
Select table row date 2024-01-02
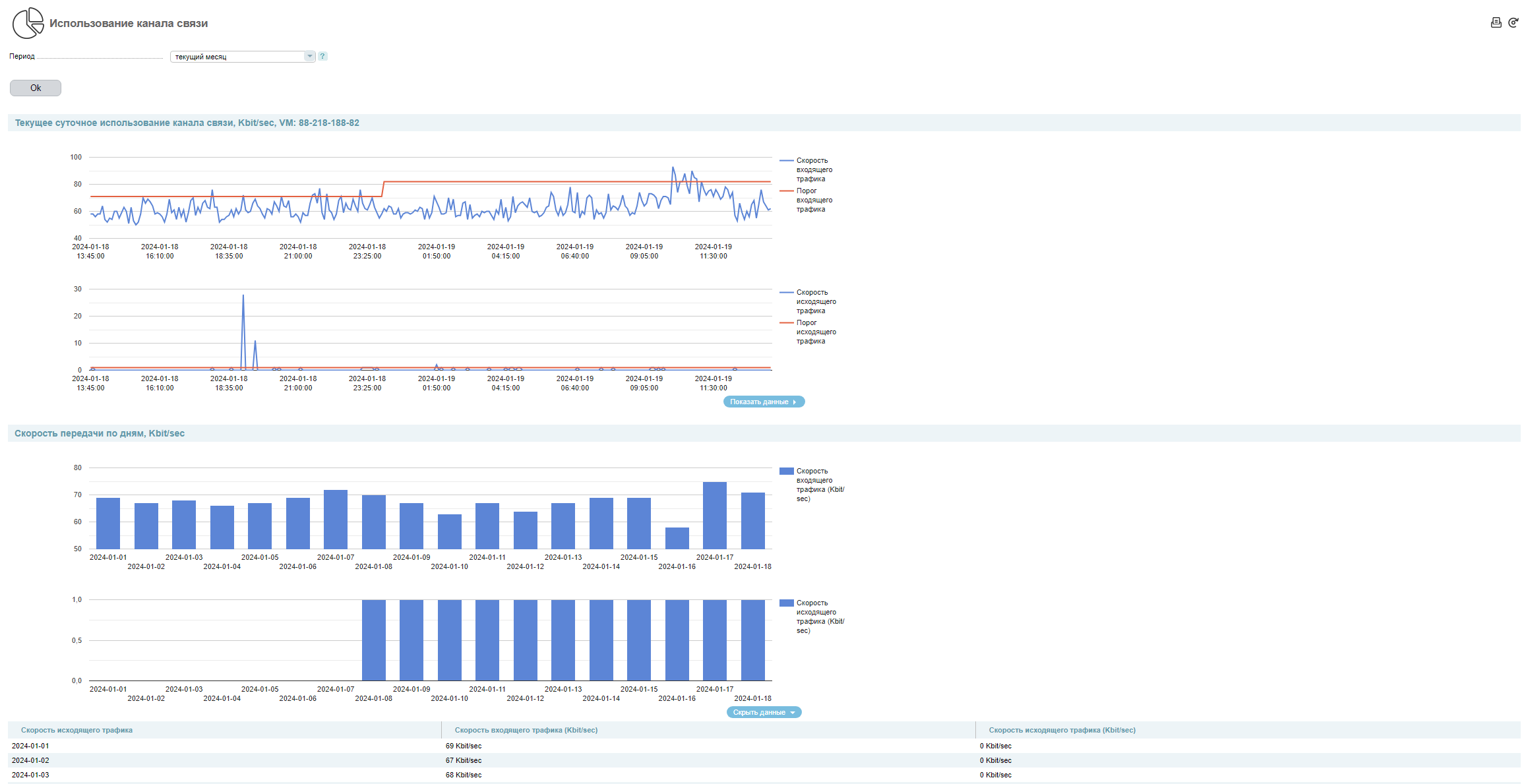point(30,760)
